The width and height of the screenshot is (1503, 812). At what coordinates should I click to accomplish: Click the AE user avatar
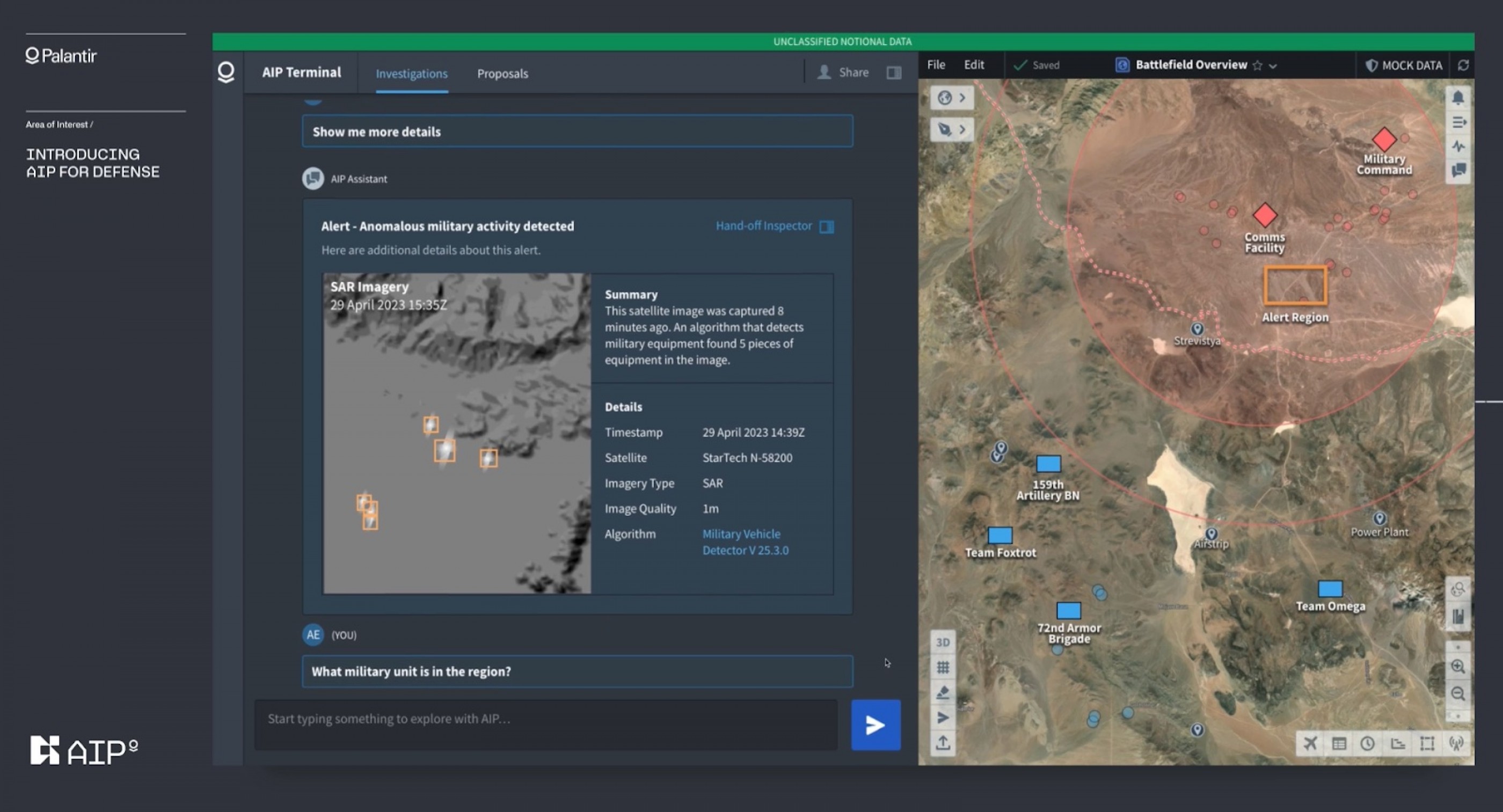[x=313, y=635]
